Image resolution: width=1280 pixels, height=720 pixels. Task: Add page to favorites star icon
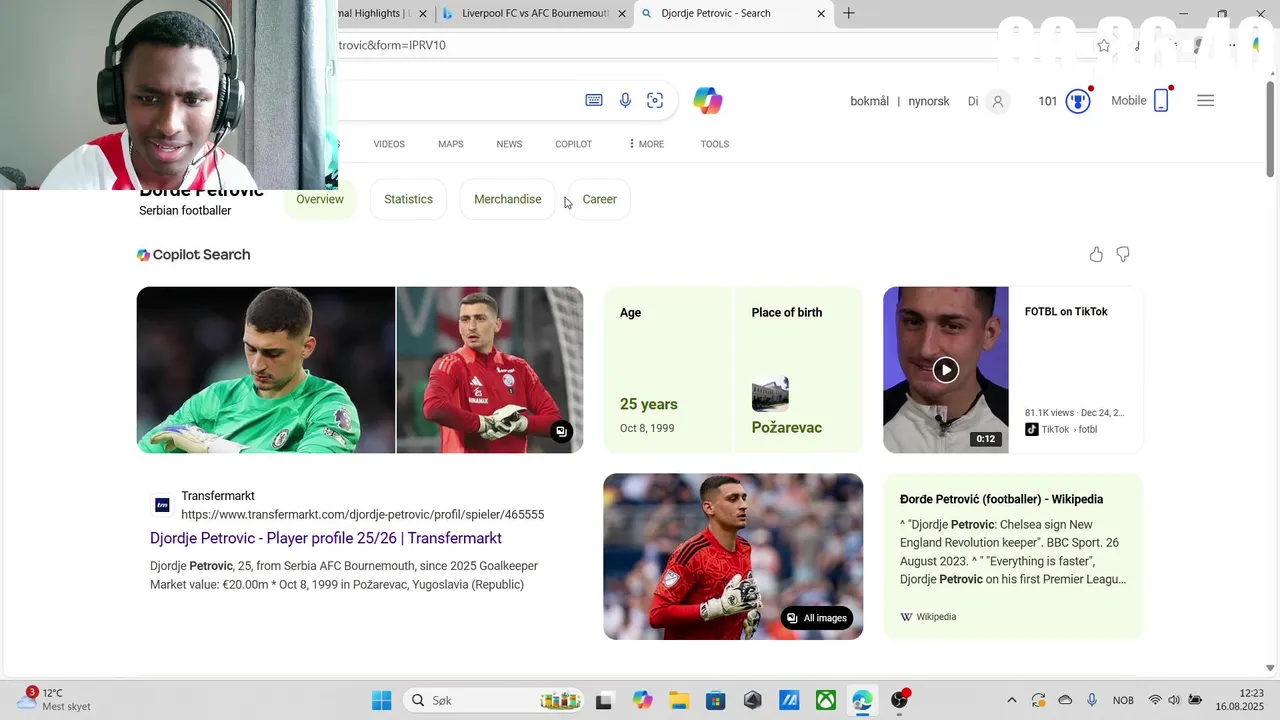point(1103,45)
